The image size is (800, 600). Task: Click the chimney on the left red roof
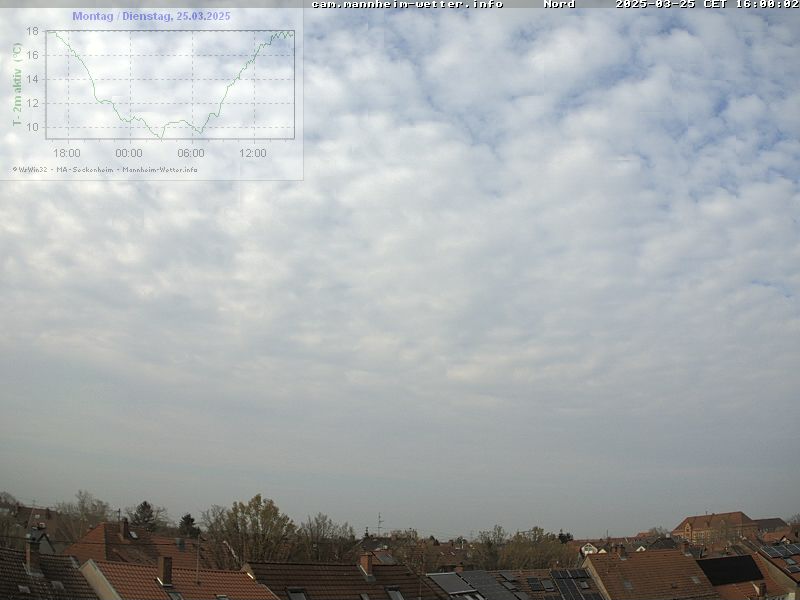pyautogui.click(x=165, y=569)
